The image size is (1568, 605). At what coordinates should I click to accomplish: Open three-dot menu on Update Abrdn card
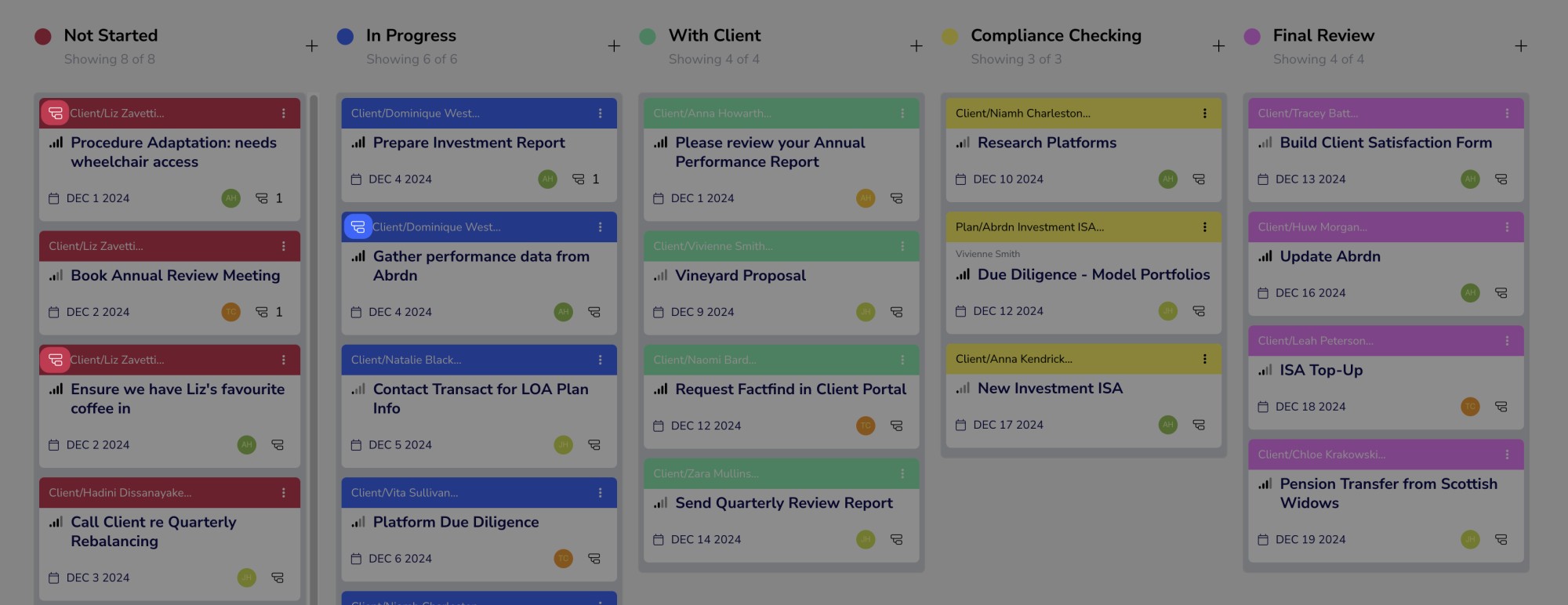(x=1507, y=227)
